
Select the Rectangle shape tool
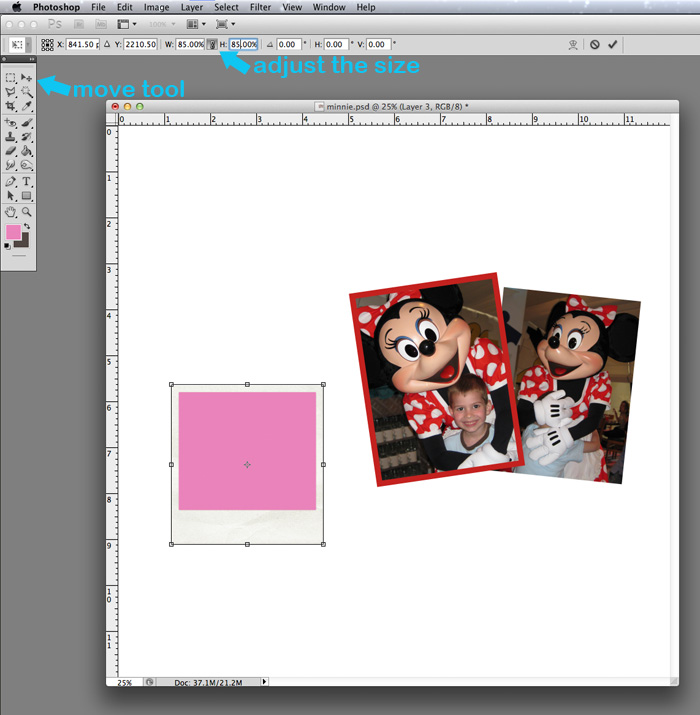[x=26, y=196]
